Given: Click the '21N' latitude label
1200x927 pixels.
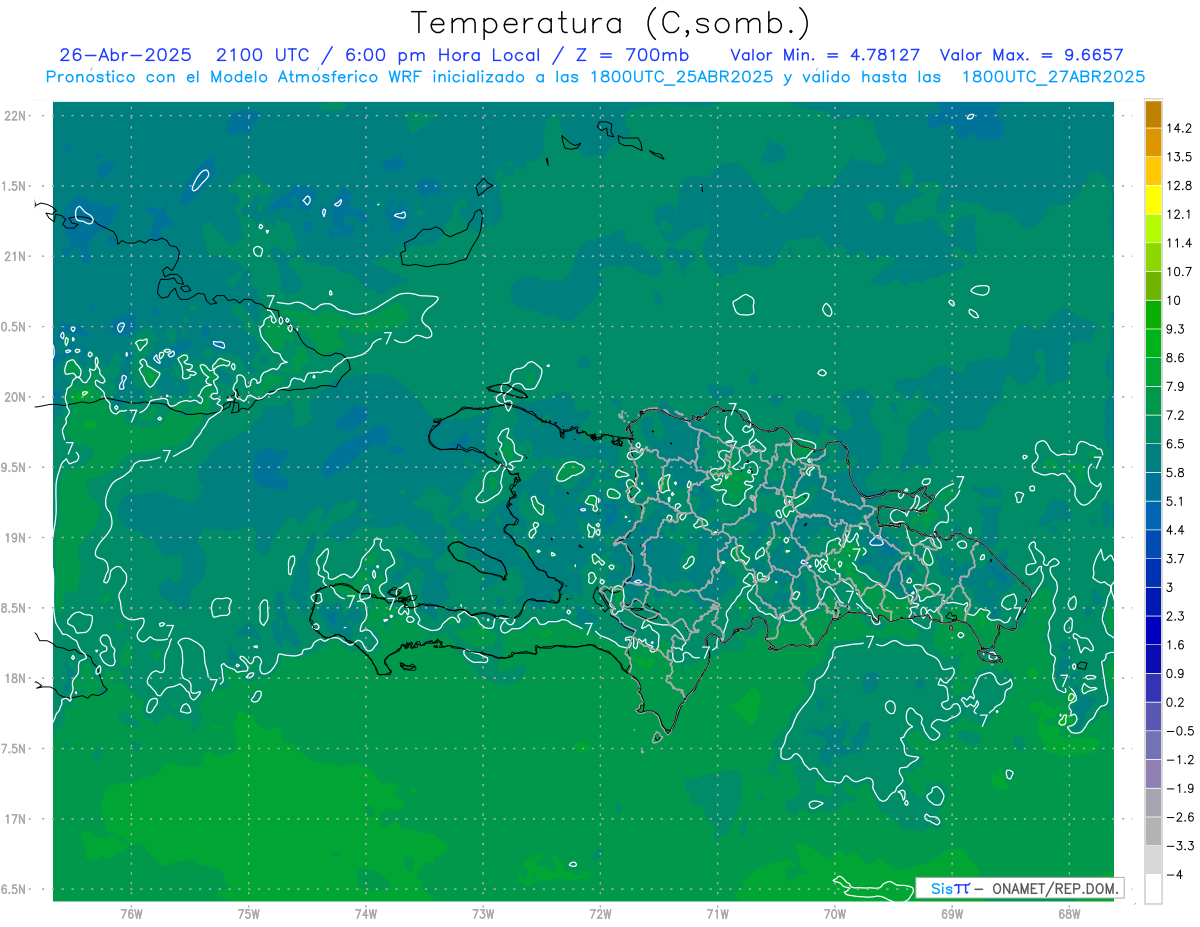Looking at the screenshot, I should click(17, 256).
